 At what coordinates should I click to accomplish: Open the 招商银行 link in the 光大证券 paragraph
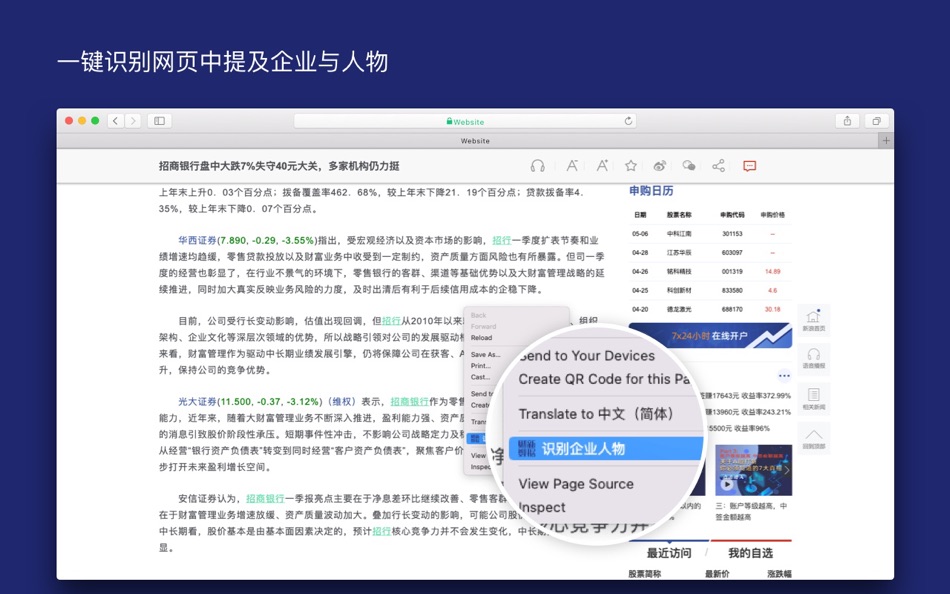(410, 402)
